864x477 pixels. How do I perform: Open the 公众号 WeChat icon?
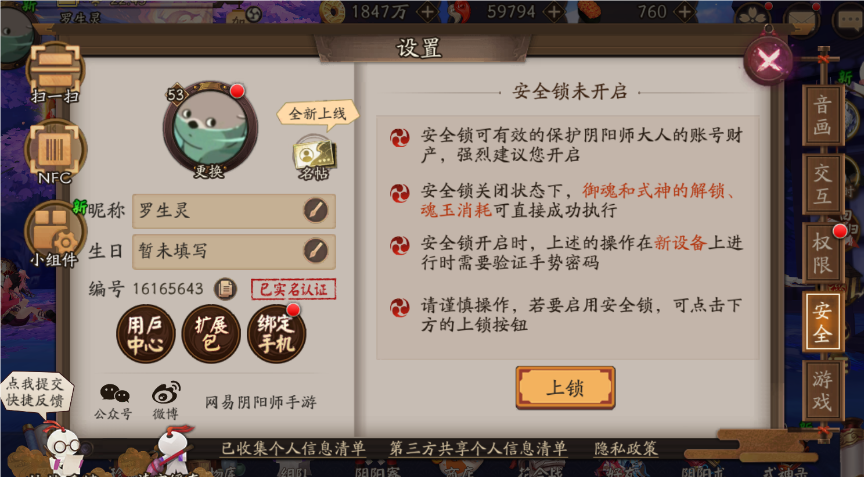[x=114, y=400]
